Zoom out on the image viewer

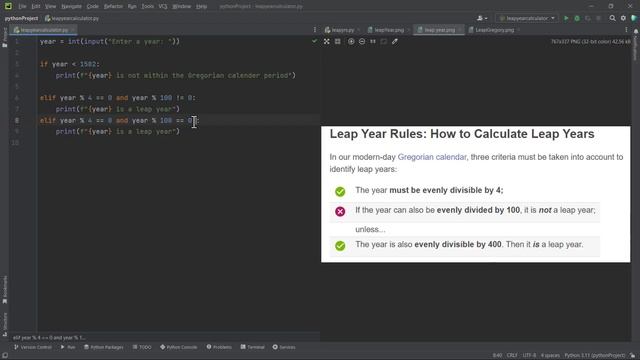[362, 41]
